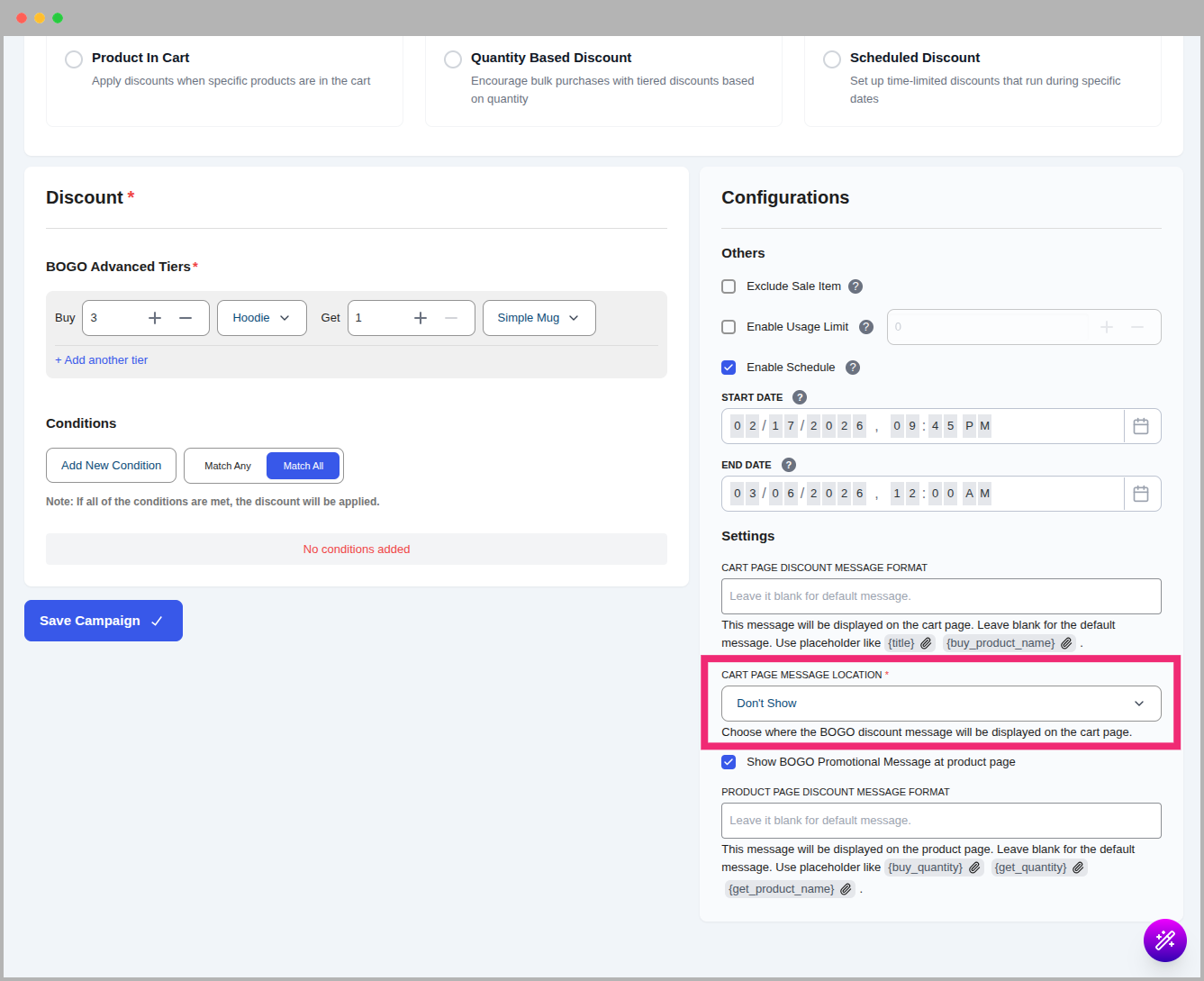
Task: Open the End Date calendar picker icon
Action: [1141, 494]
